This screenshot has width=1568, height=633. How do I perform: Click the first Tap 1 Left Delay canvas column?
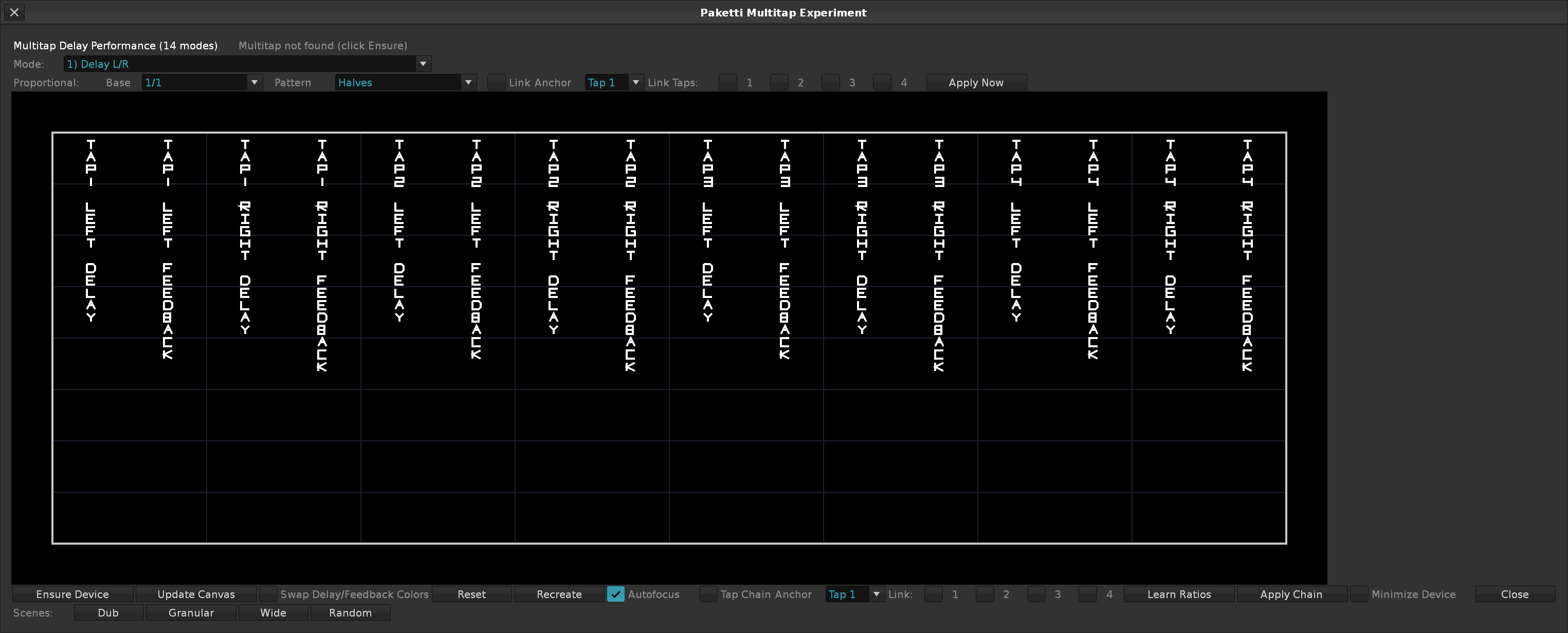(x=90, y=338)
